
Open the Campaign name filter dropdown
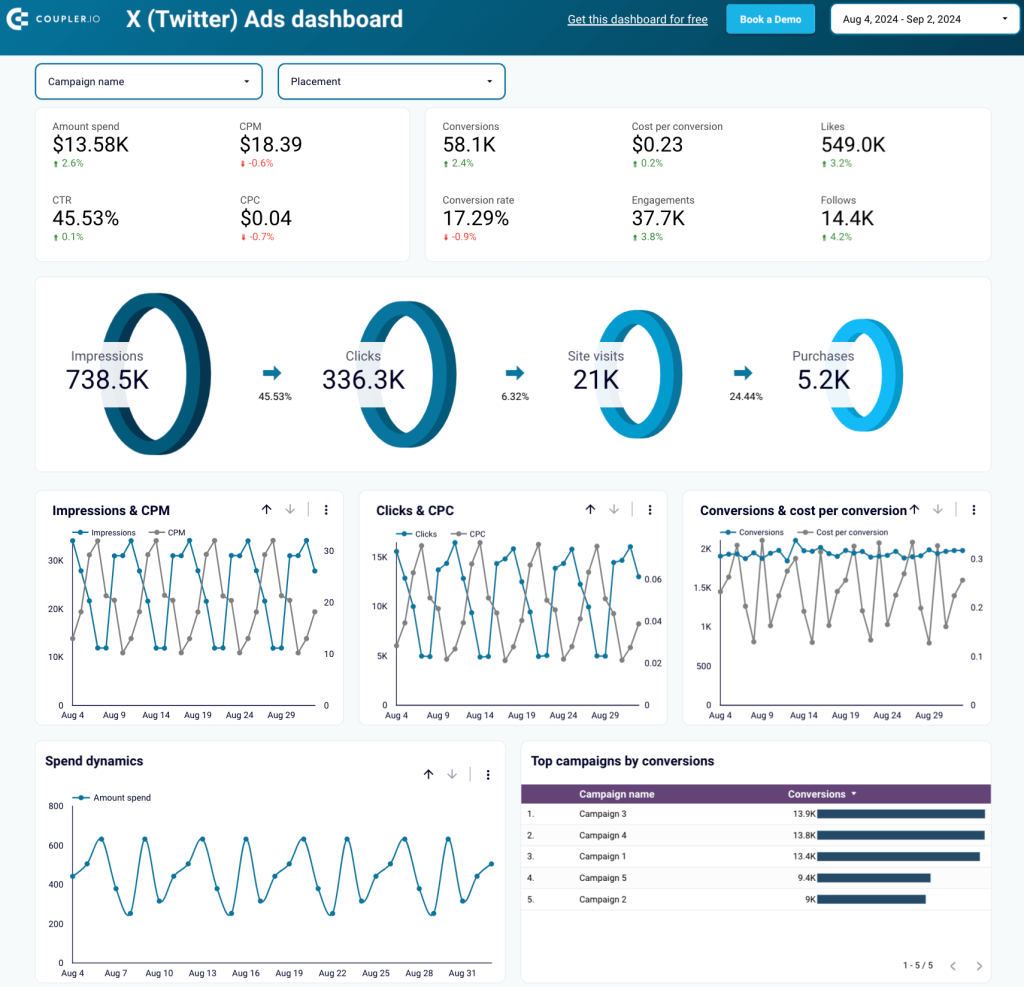point(148,81)
